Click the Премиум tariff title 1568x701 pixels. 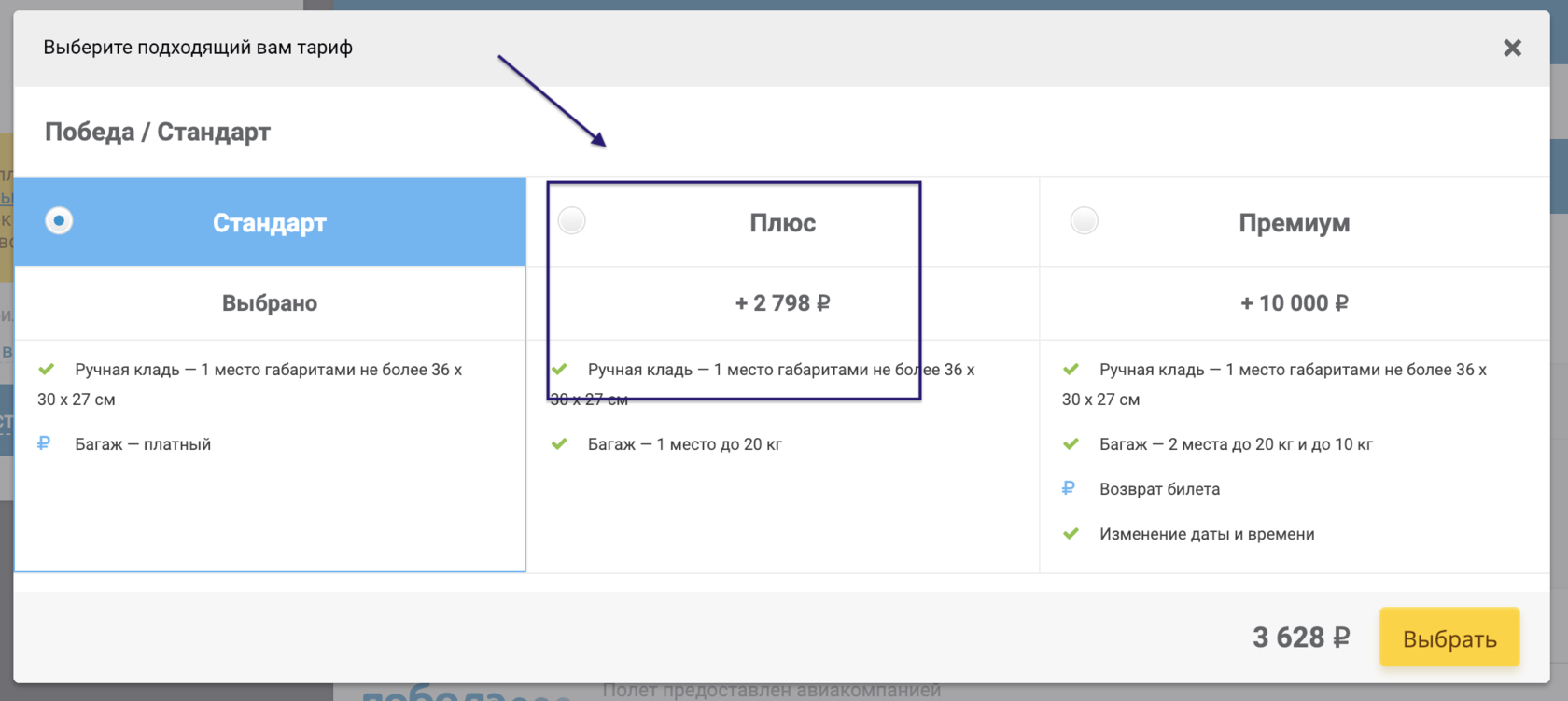click(x=1294, y=223)
